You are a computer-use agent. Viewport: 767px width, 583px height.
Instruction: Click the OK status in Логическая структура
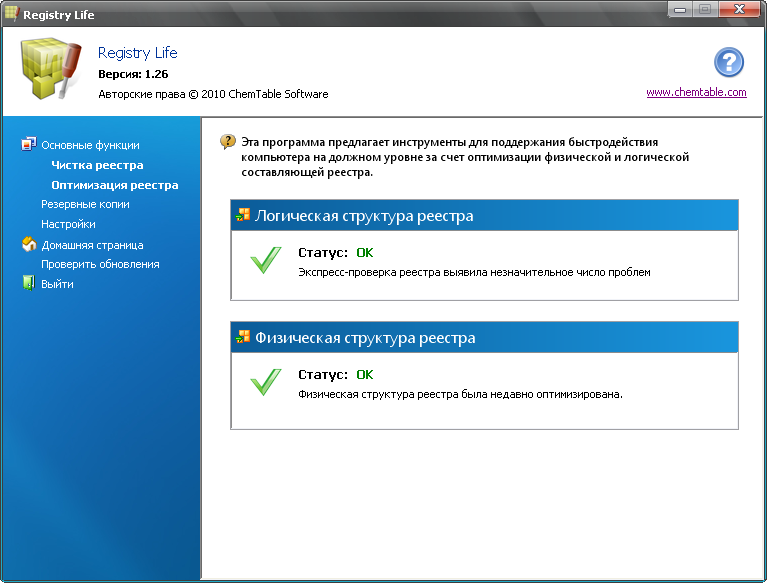click(365, 253)
